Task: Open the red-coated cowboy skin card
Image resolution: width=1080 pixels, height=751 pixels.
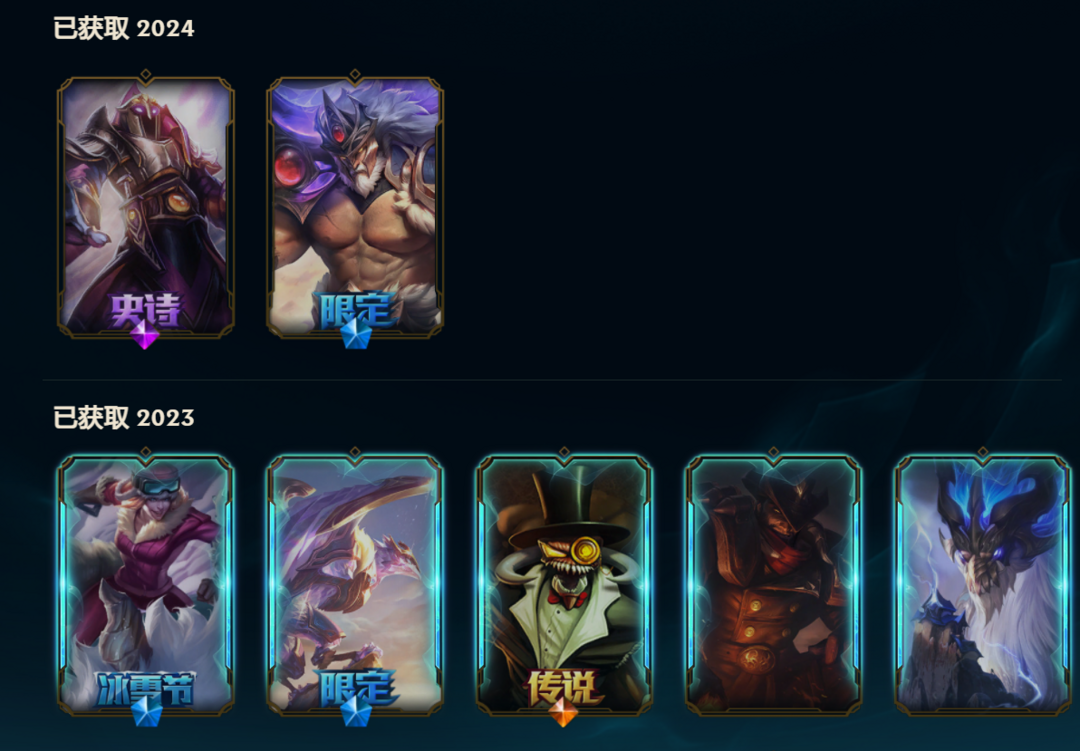Action: (x=773, y=584)
